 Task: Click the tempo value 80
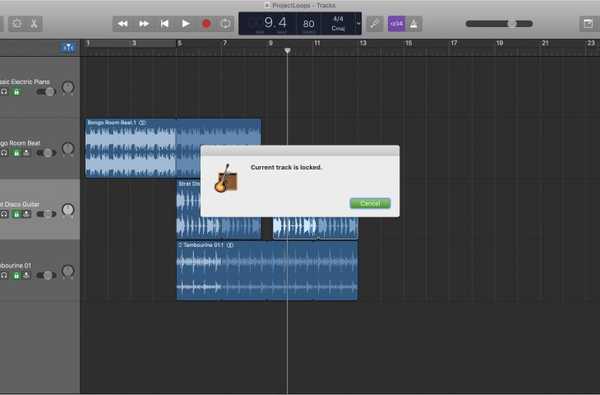pos(309,24)
